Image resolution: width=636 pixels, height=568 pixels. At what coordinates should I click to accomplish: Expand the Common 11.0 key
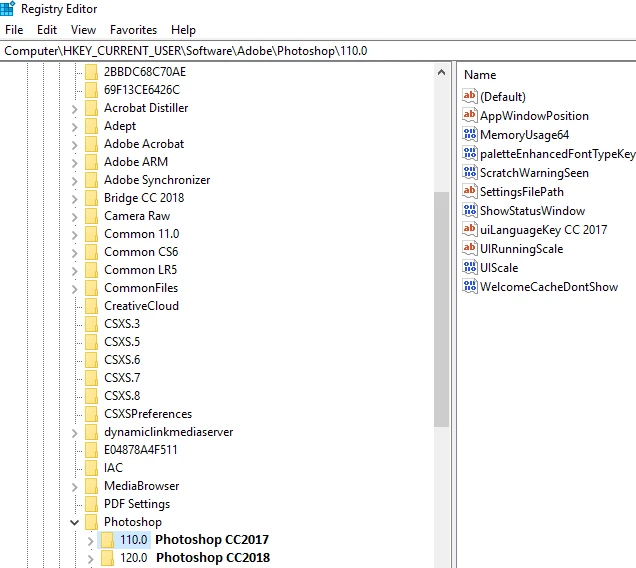[x=75, y=235]
